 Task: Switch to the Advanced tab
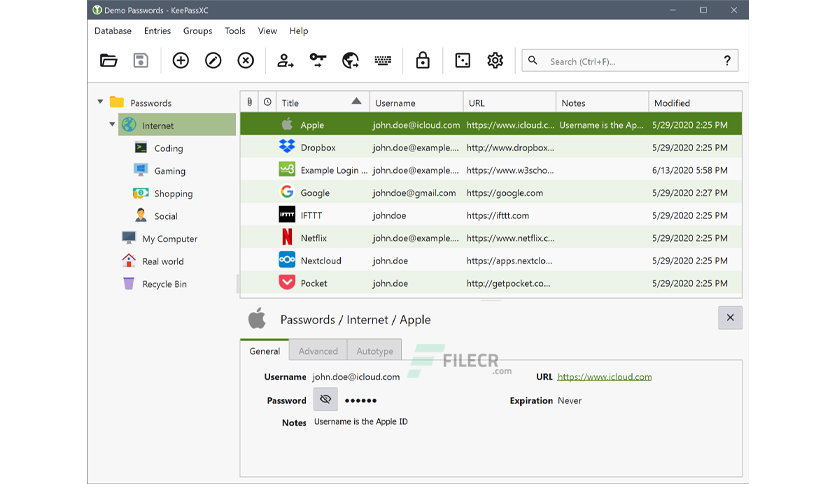click(x=318, y=351)
